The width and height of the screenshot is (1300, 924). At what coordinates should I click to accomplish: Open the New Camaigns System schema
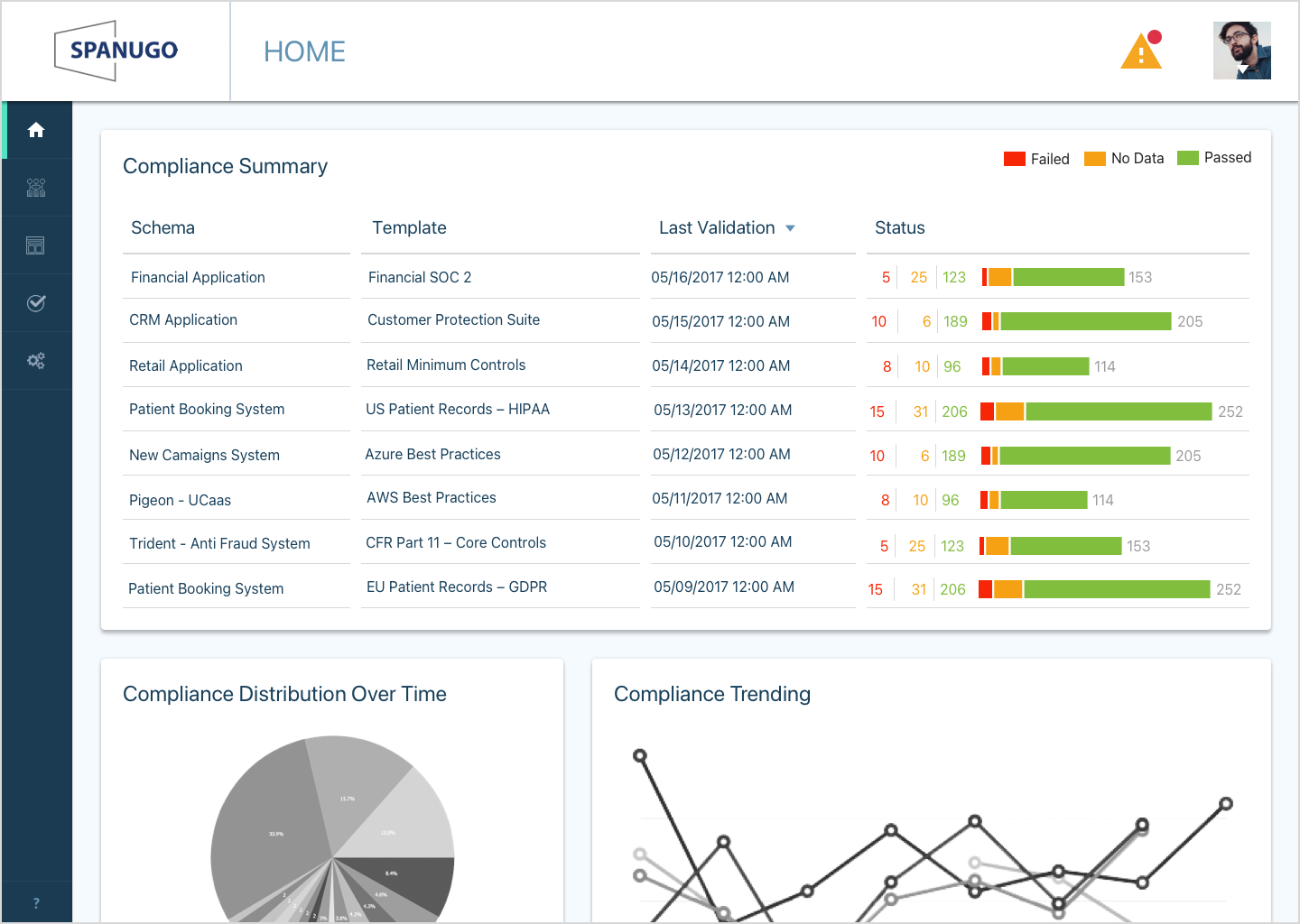click(204, 455)
